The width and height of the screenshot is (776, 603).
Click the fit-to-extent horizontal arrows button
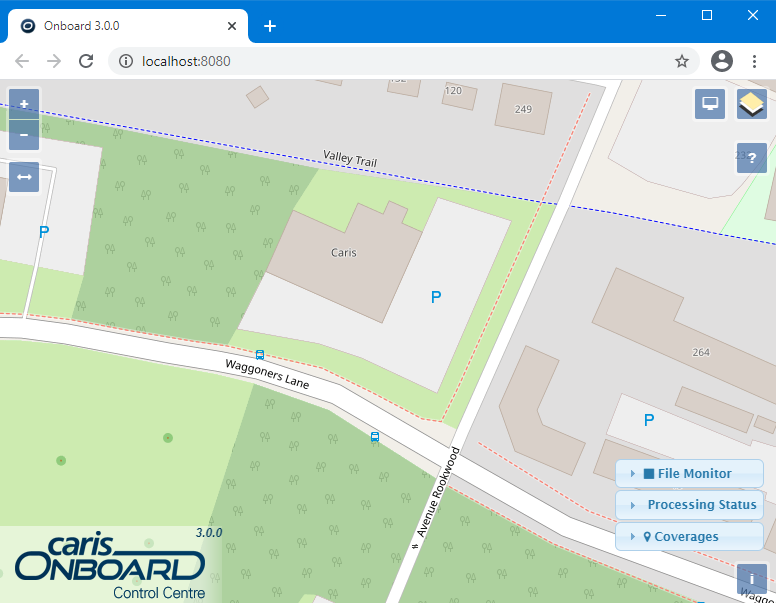tap(24, 177)
